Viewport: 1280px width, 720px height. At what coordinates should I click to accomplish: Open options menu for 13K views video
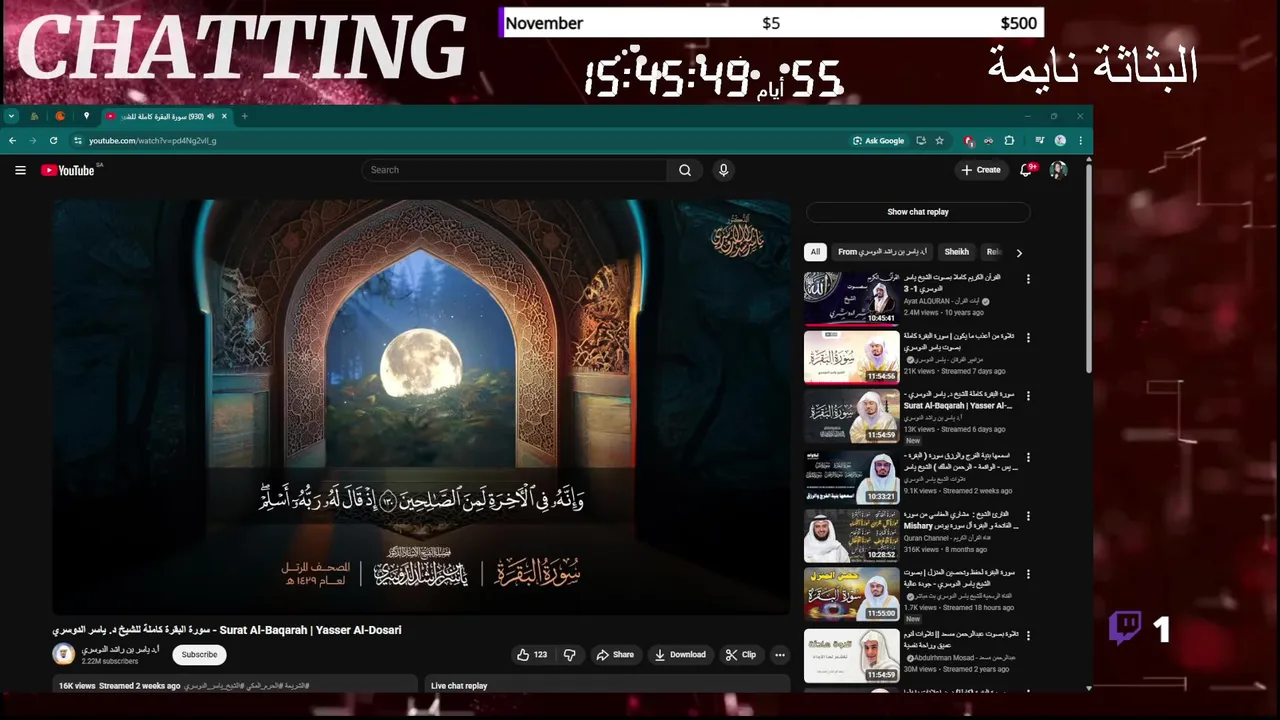coord(1028,396)
